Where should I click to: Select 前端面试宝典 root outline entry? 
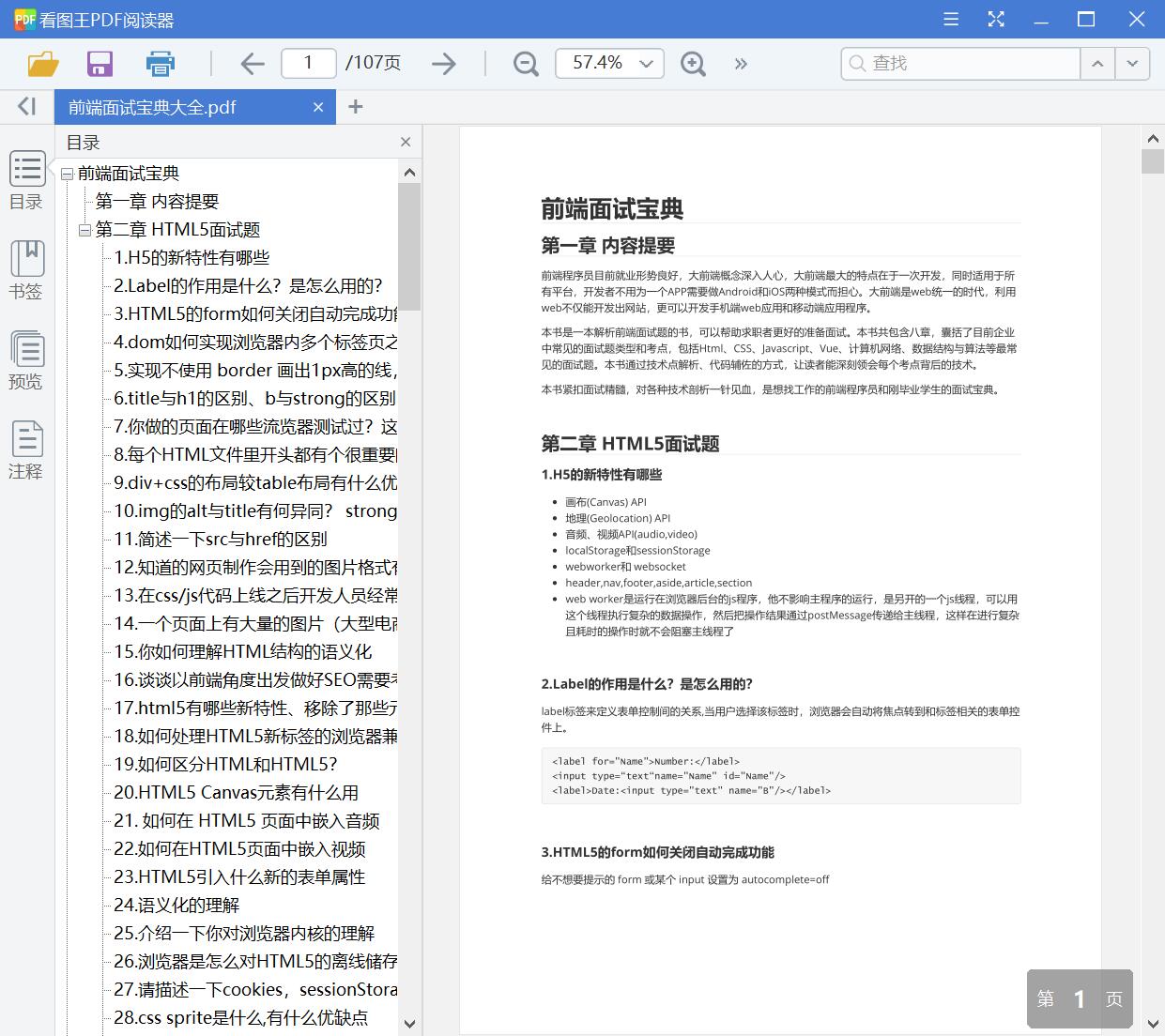(x=129, y=174)
